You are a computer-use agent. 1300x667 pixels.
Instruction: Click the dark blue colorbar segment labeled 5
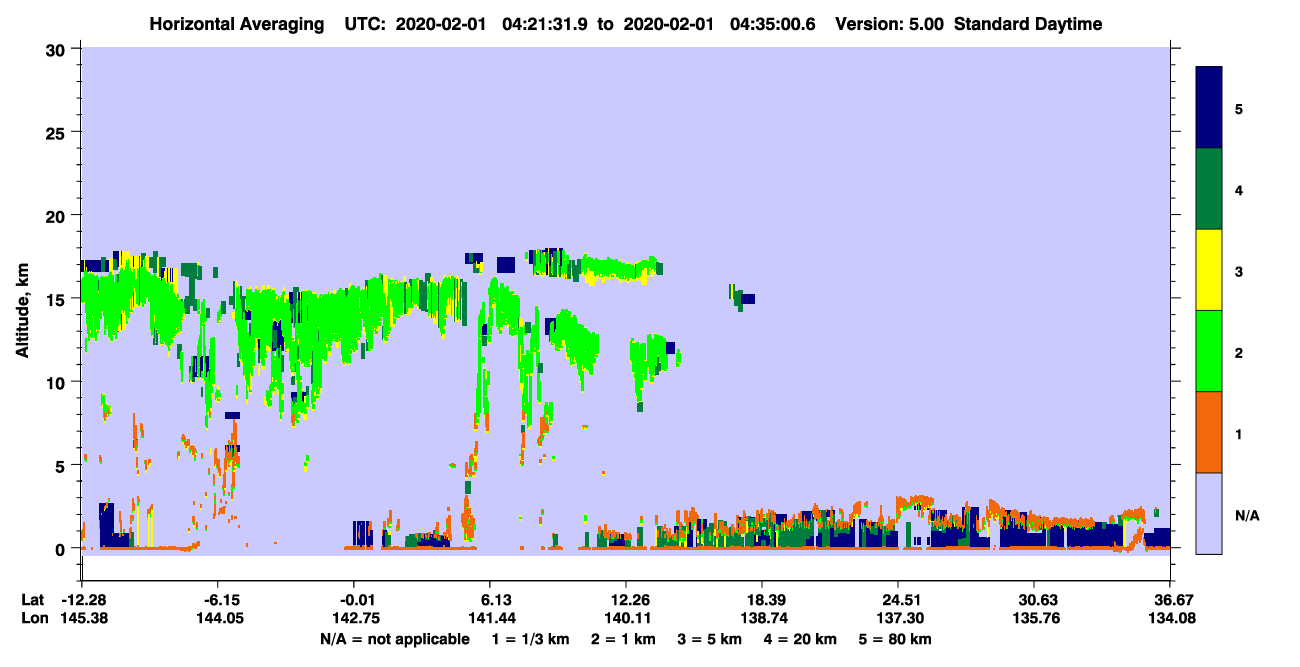tap(1209, 108)
